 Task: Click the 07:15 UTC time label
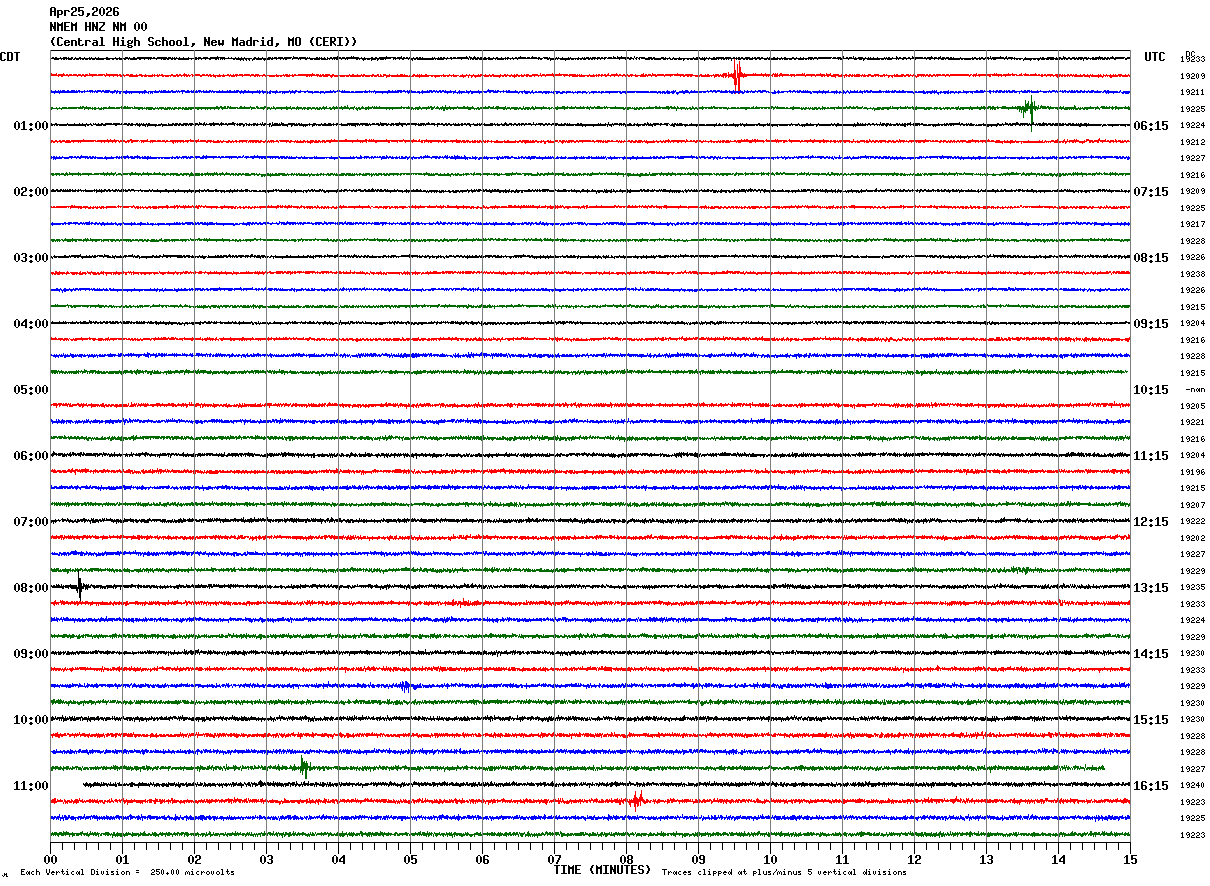1151,192
